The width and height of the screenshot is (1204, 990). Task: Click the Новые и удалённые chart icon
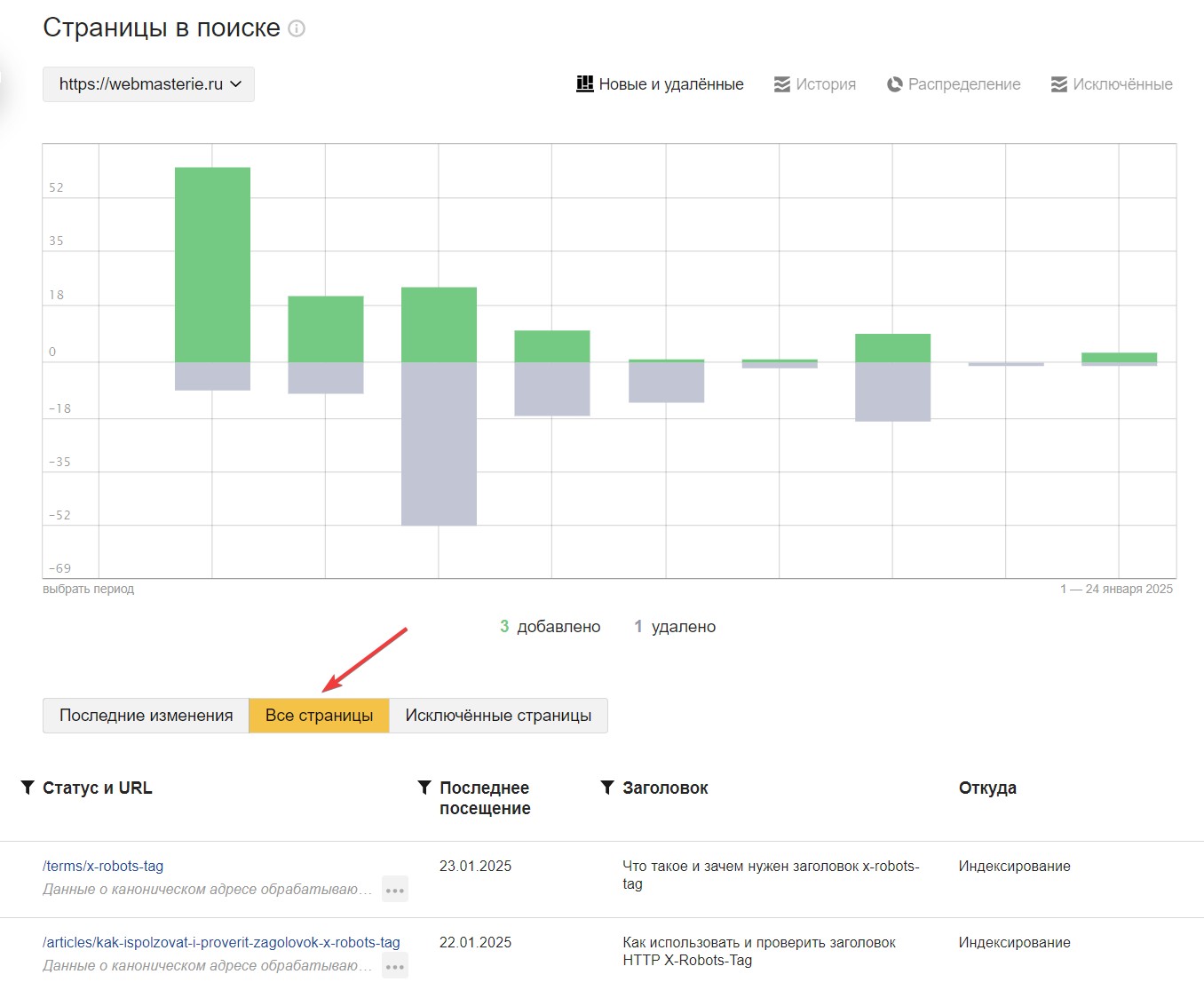coord(584,84)
